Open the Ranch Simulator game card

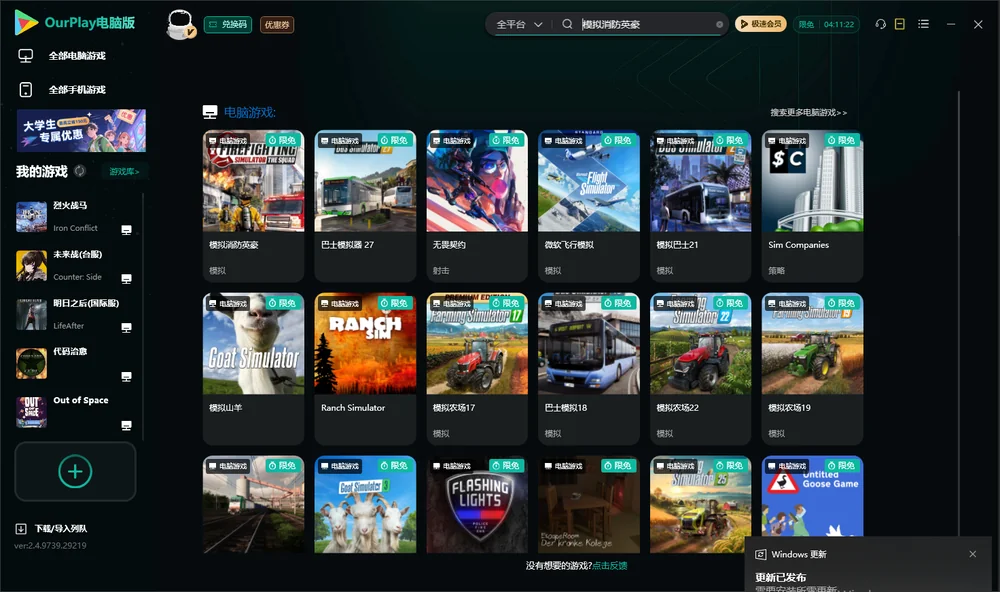[x=365, y=369]
